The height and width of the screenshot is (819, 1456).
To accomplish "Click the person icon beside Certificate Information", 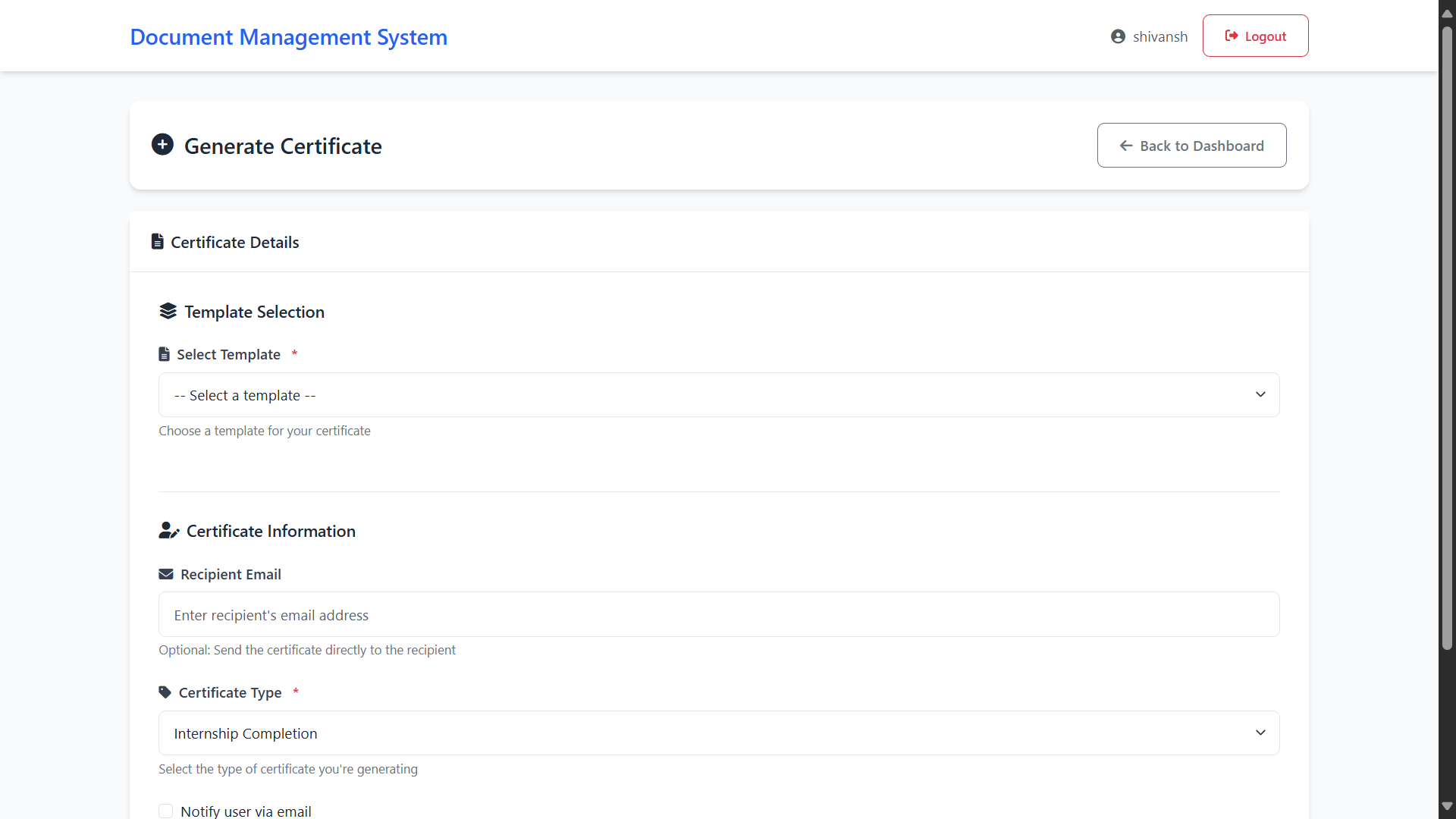I will (x=168, y=530).
